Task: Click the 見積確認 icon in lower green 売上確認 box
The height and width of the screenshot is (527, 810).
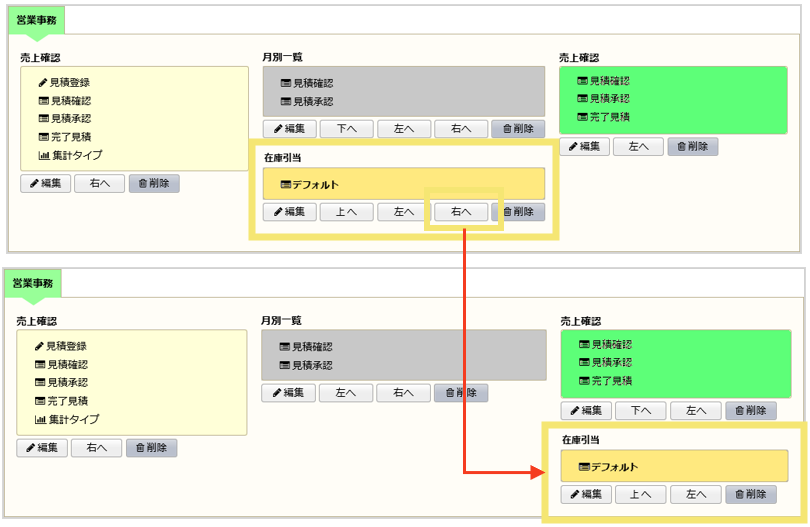Action: tap(585, 345)
